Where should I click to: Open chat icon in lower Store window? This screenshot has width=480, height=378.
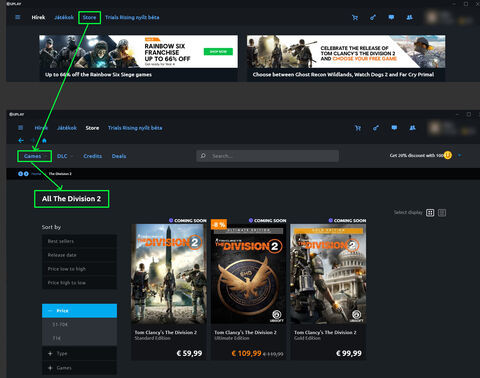tap(394, 128)
